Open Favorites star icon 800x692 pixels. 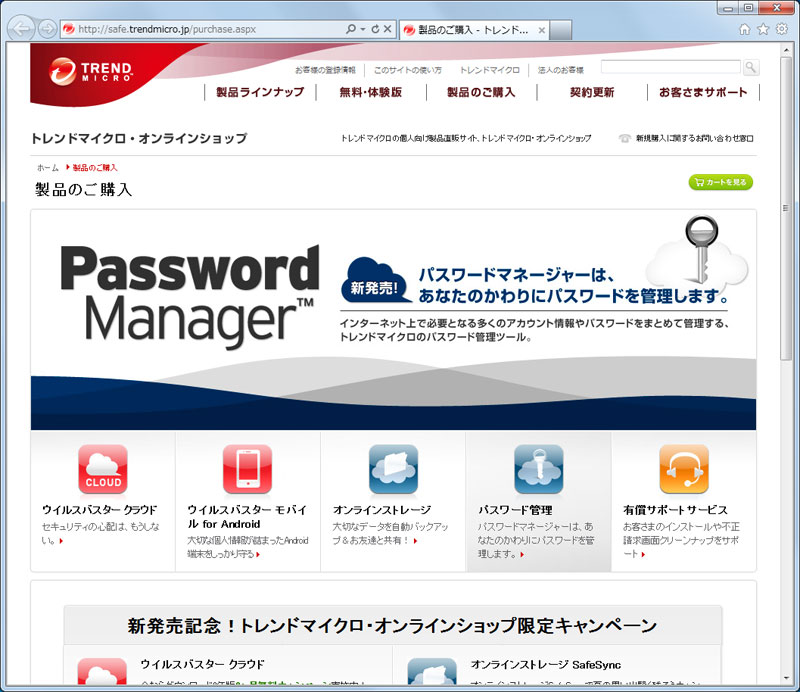pyautogui.click(x=763, y=29)
